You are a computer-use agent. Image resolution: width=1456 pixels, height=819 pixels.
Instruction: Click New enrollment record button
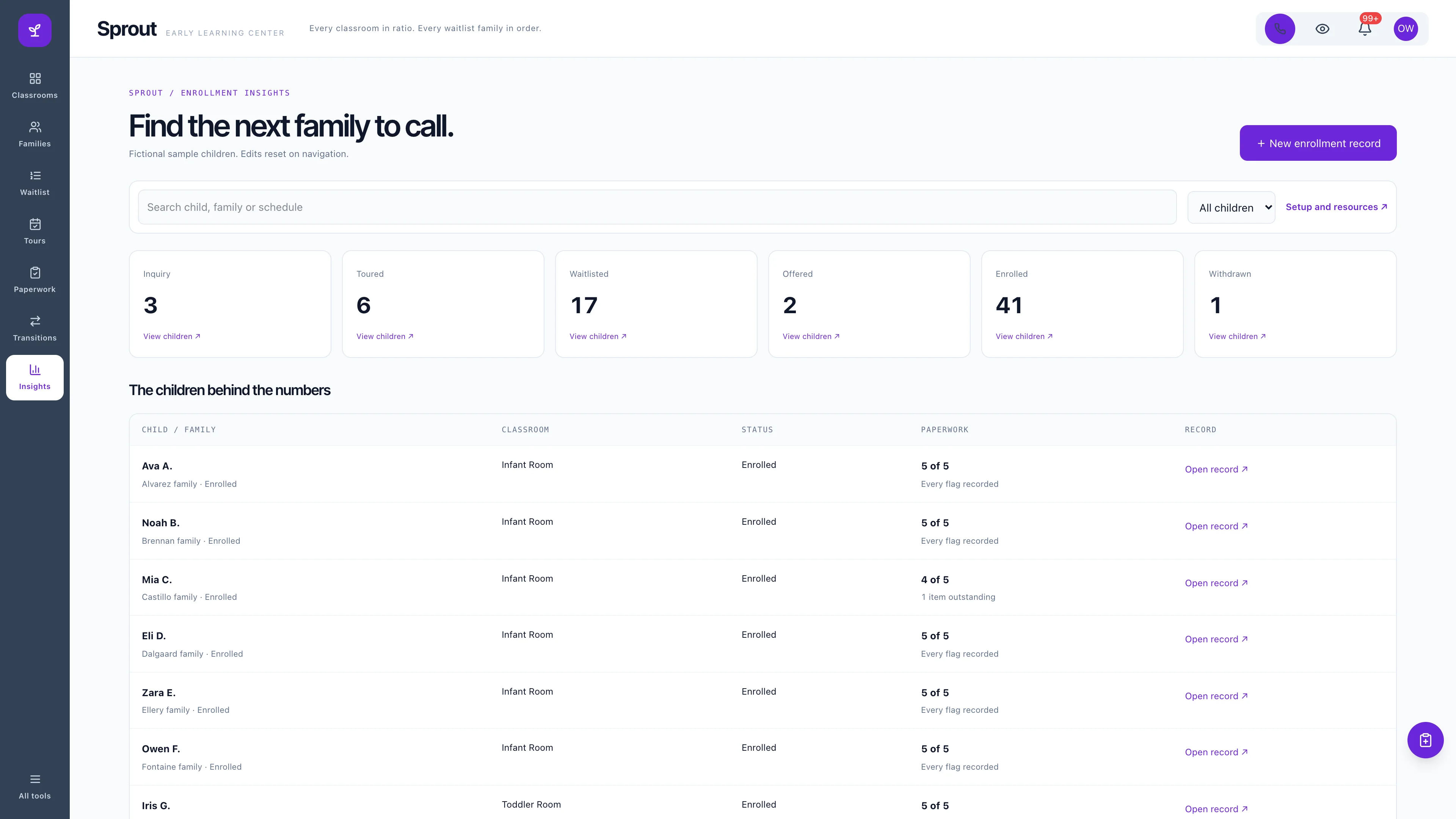(1318, 143)
